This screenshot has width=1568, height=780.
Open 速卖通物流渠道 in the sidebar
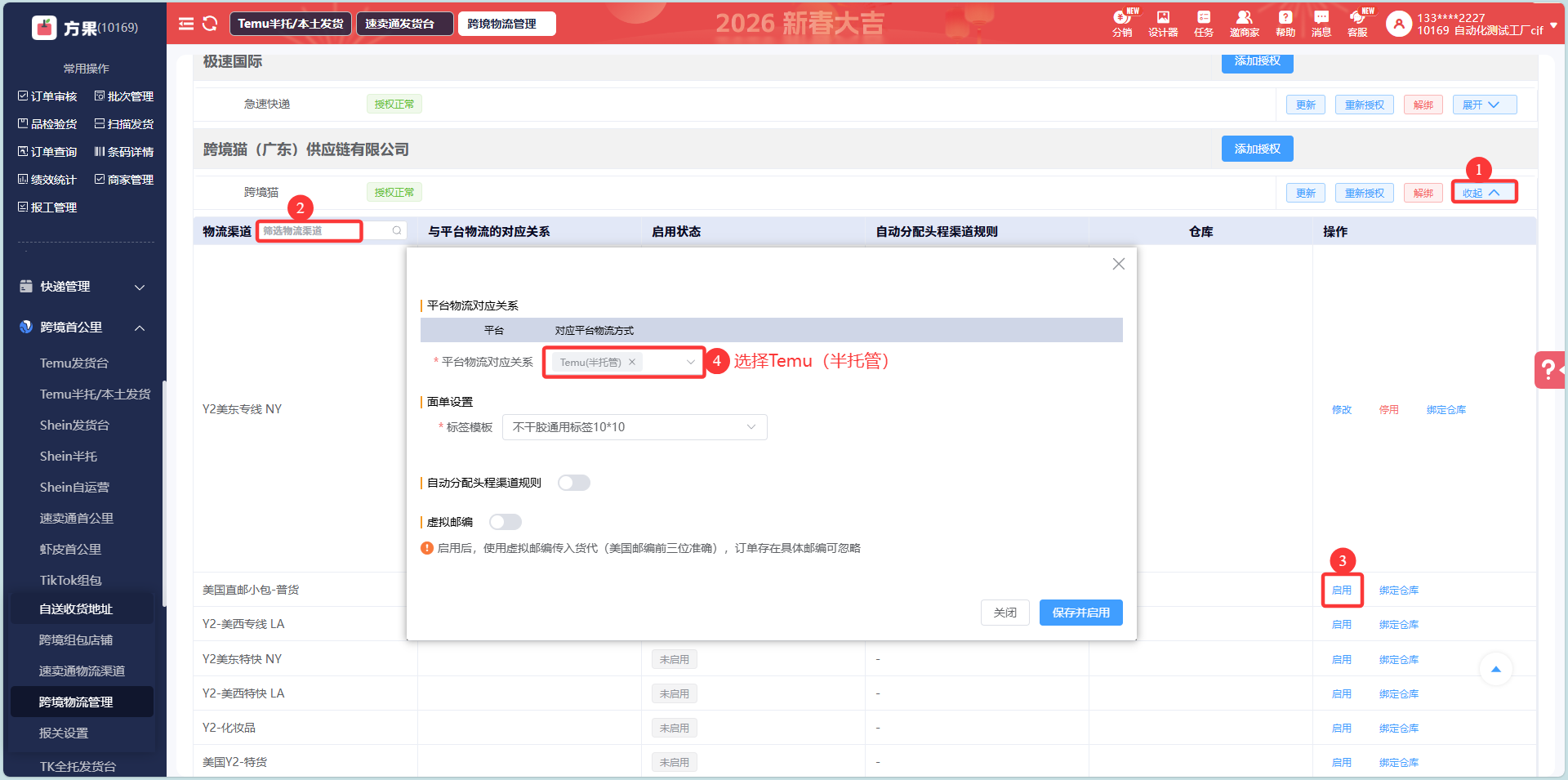click(82, 671)
